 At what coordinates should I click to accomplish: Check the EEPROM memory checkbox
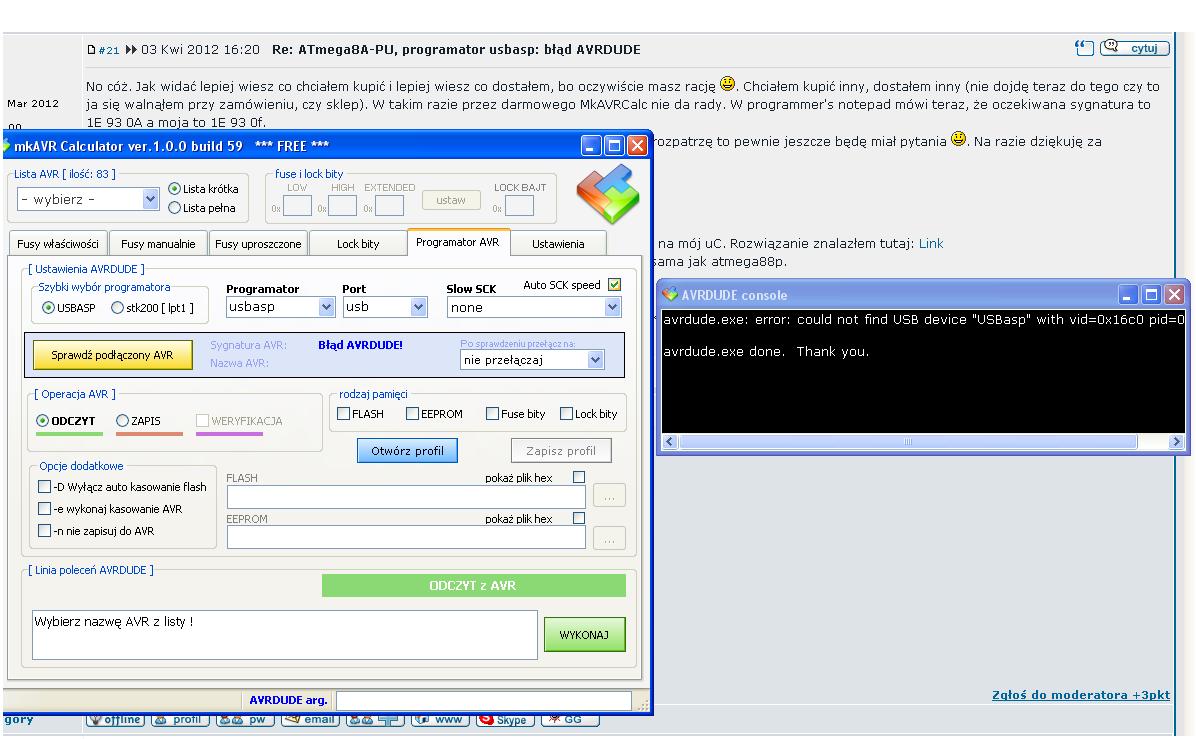click(x=413, y=413)
